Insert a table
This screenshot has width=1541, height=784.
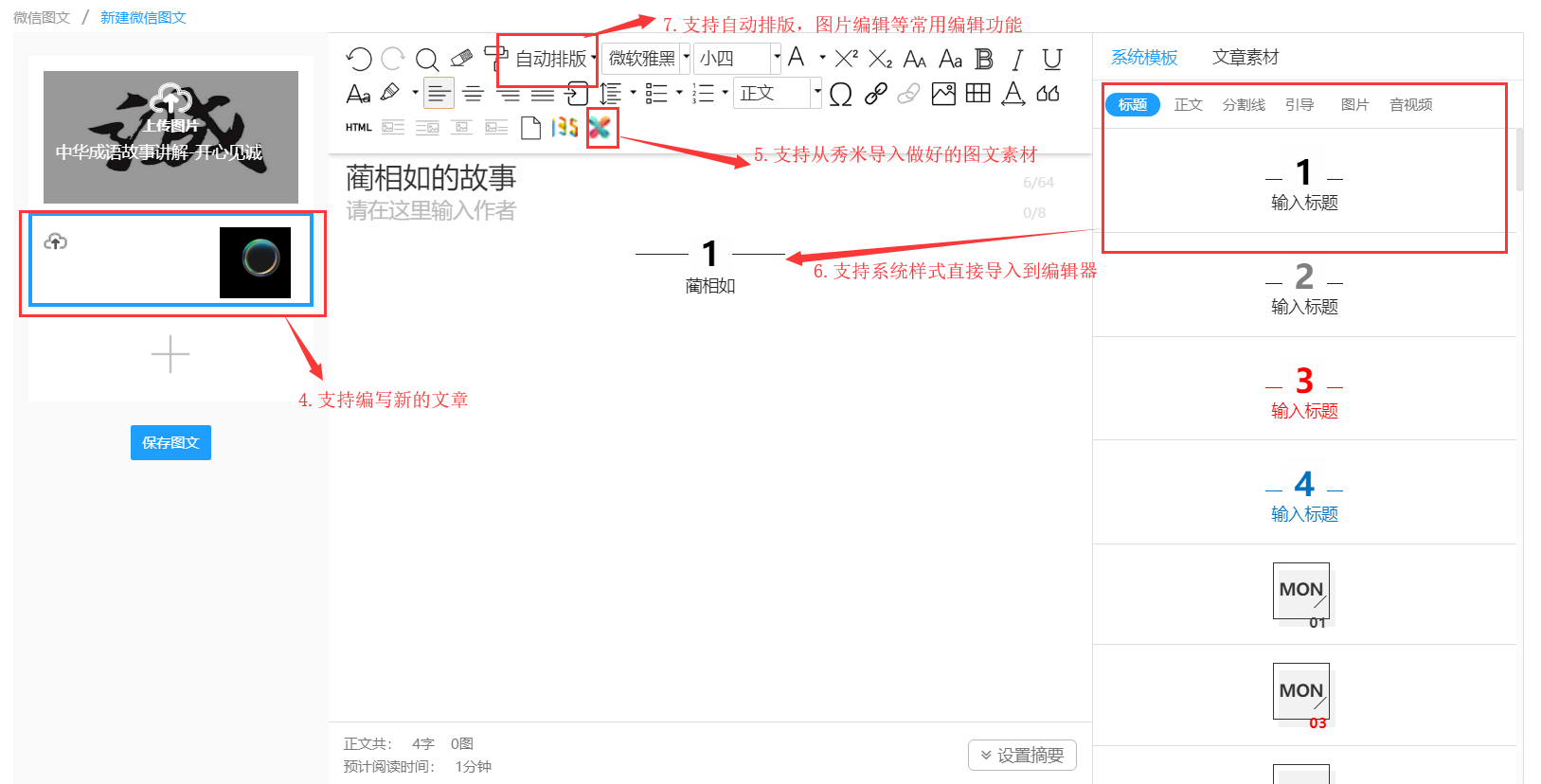[978, 93]
